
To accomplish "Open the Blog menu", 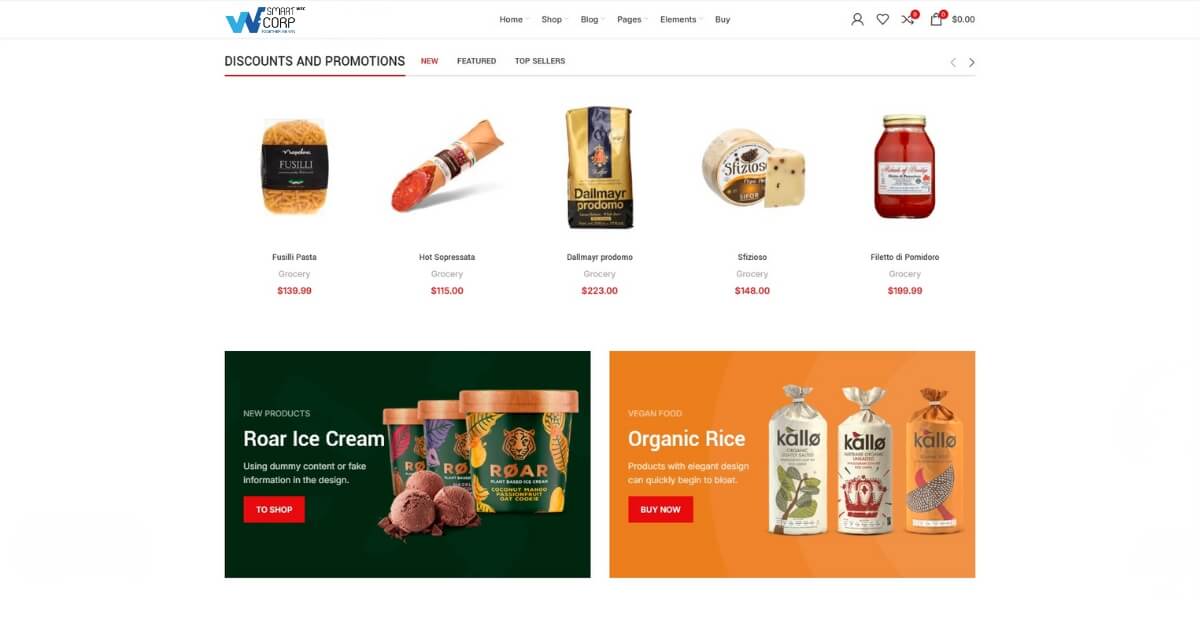I will [592, 19].
